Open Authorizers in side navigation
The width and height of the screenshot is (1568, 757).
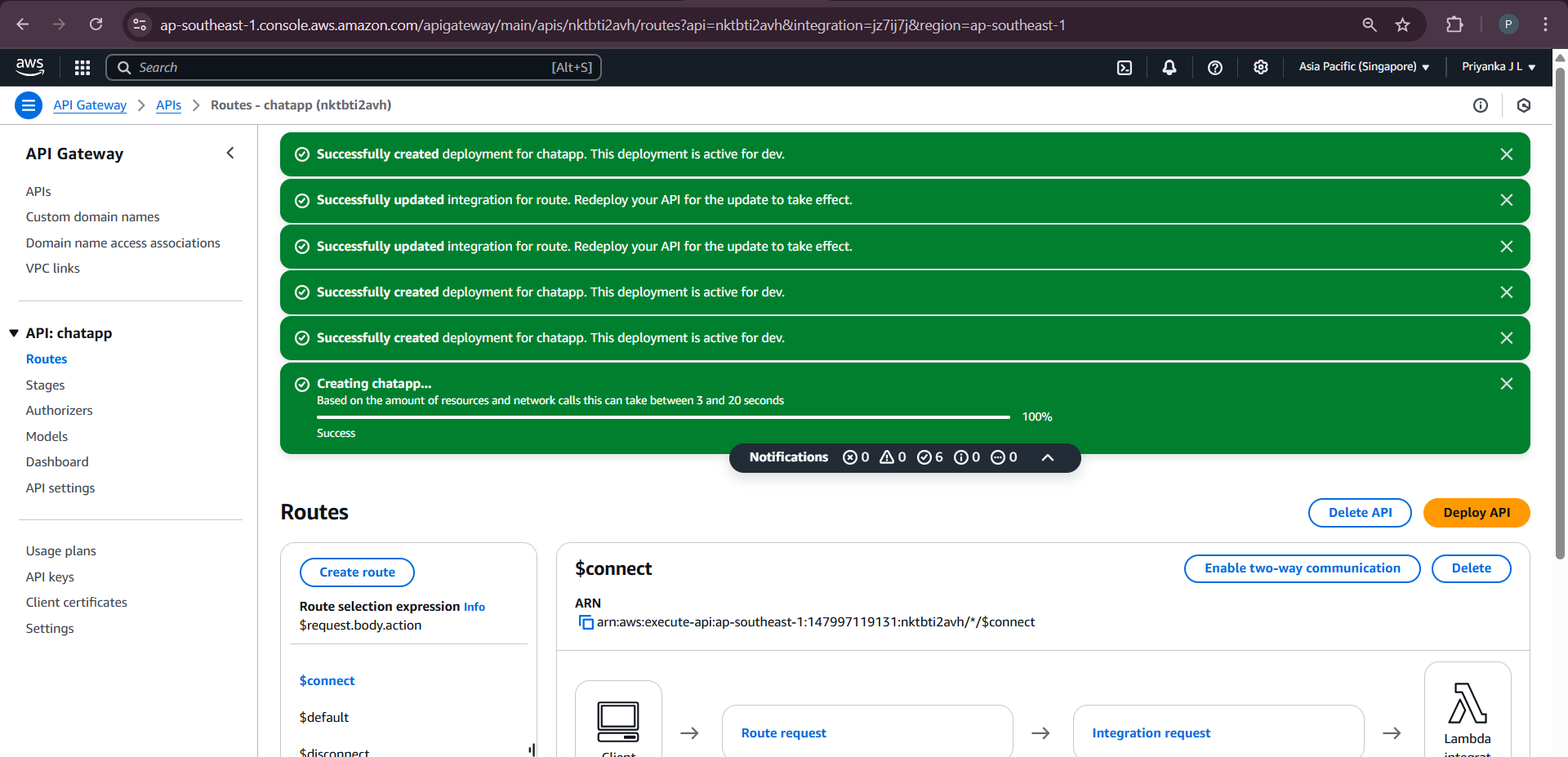coord(59,410)
